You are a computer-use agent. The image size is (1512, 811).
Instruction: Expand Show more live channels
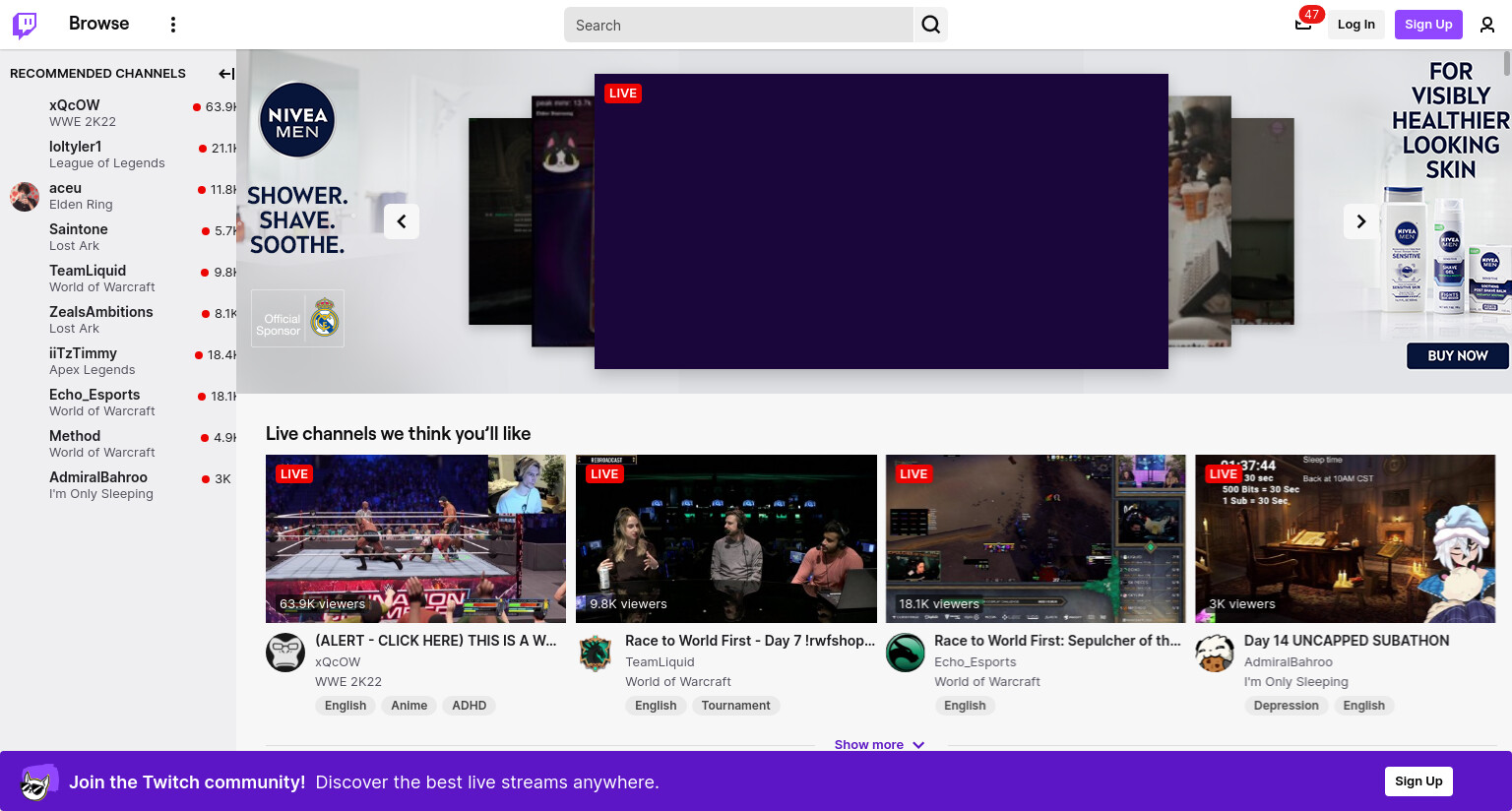click(879, 745)
